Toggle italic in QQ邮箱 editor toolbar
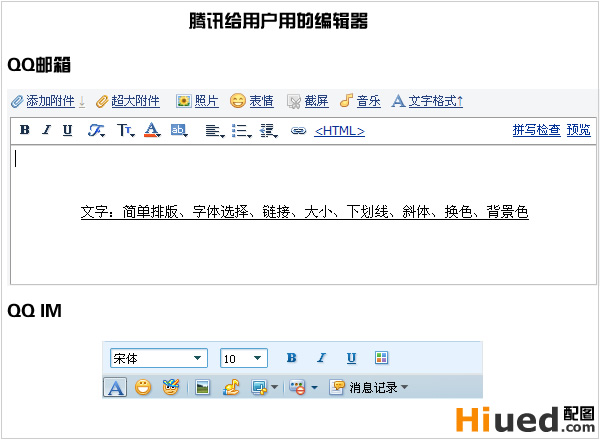The image size is (600, 440). coord(46,130)
